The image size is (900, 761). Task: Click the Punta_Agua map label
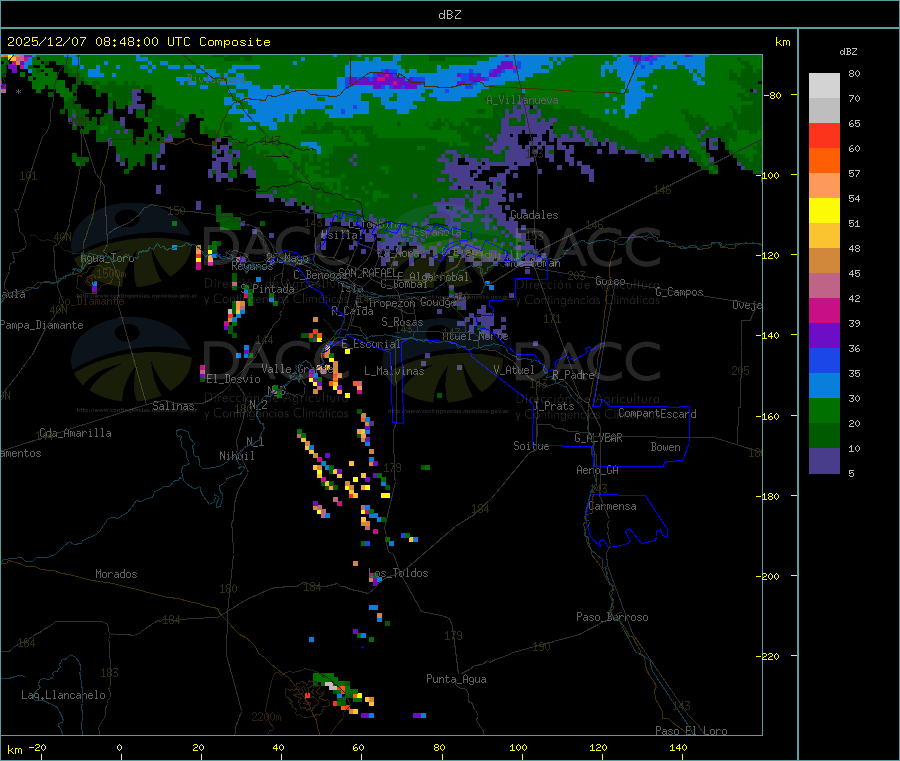pos(456,679)
